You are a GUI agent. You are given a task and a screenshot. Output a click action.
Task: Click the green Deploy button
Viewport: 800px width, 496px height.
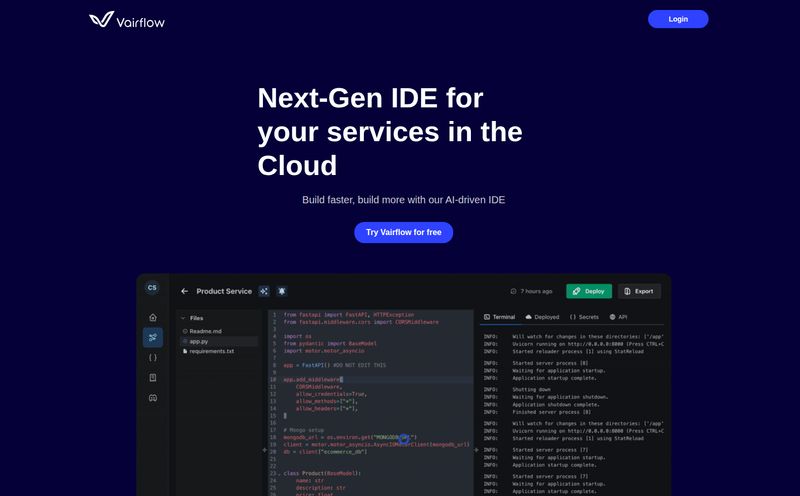point(589,291)
